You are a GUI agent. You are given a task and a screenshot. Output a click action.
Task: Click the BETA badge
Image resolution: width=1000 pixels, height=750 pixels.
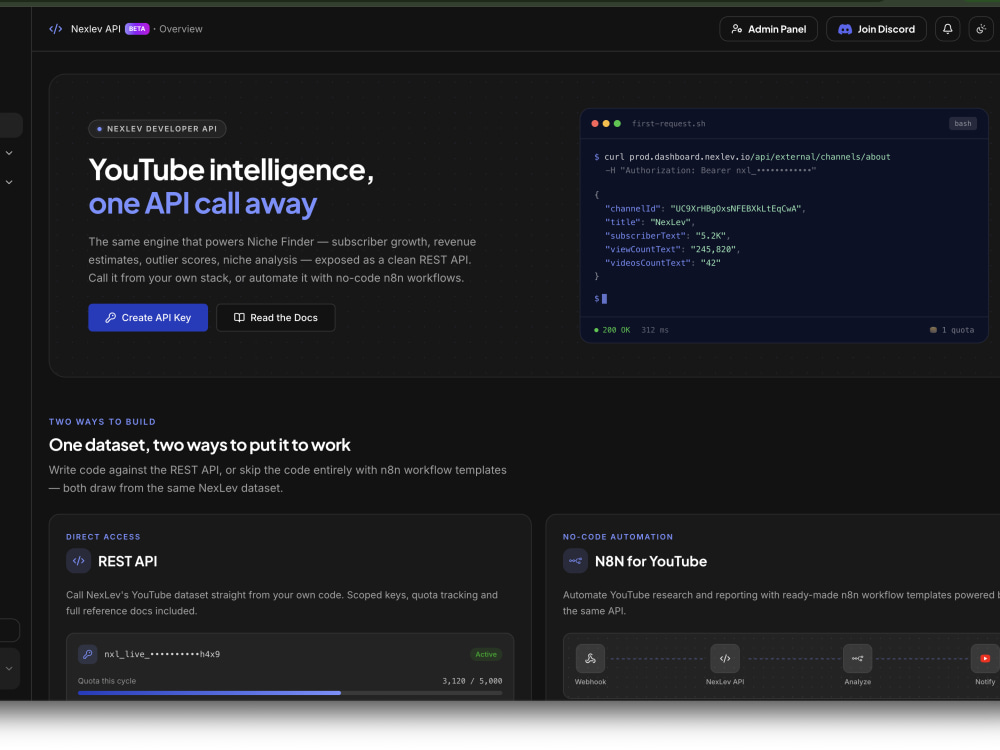(137, 29)
